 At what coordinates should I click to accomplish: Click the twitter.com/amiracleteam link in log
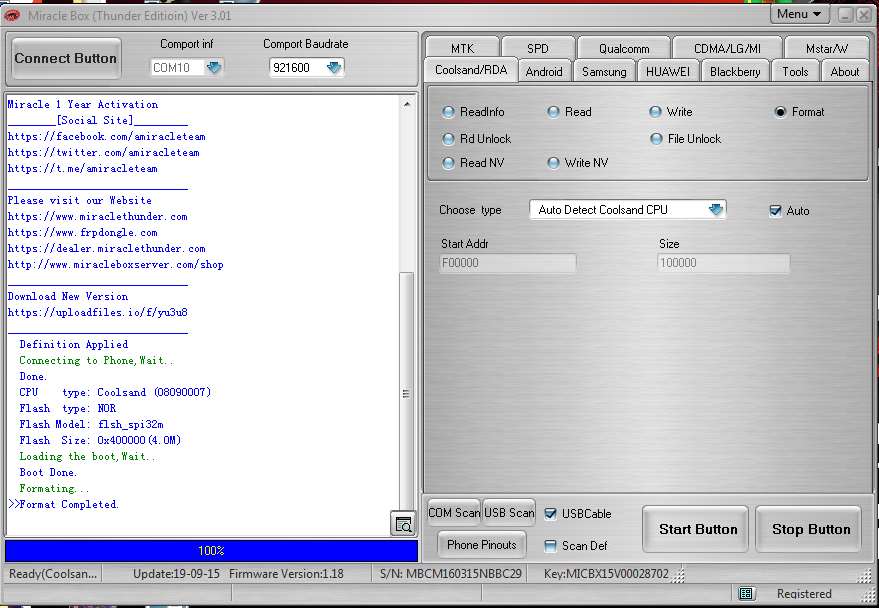point(104,152)
